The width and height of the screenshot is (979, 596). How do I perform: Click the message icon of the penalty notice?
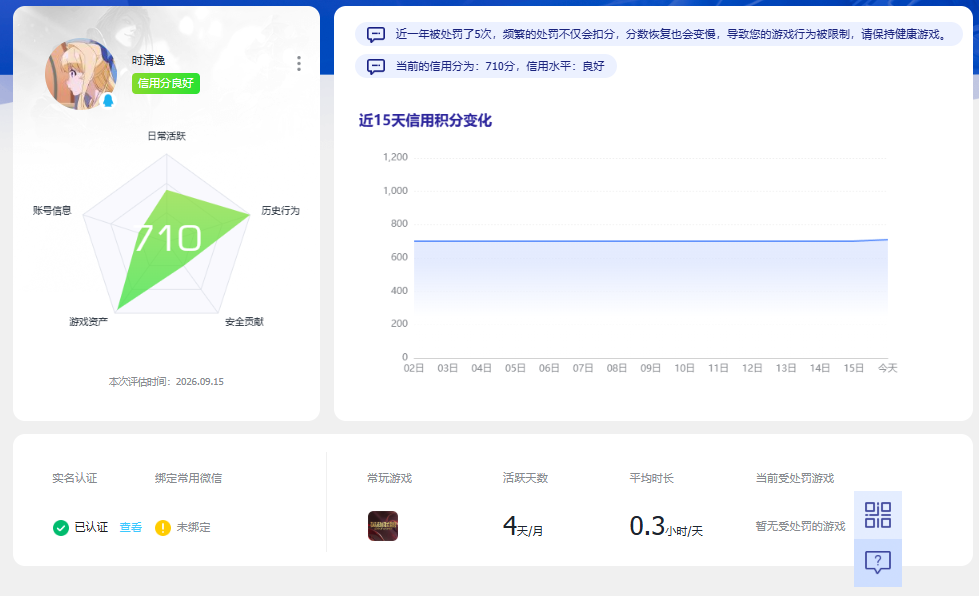coord(376,34)
